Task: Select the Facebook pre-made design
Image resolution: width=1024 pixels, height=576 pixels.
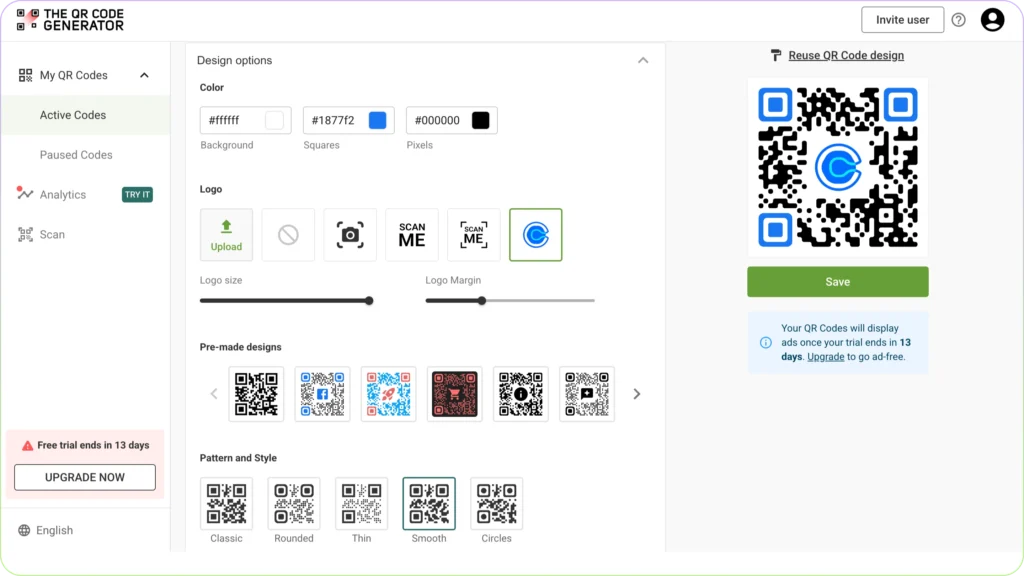Action: pyautogui.click(x=322, y=393)
